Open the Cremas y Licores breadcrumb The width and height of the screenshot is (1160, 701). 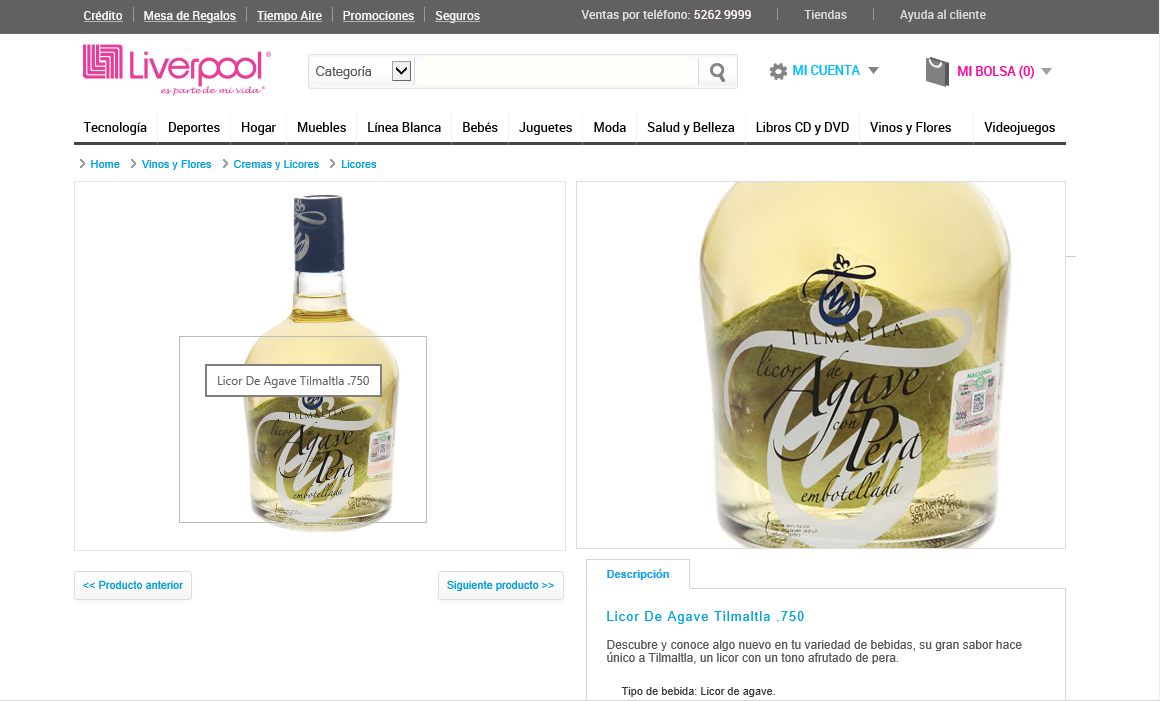point(276,164)
